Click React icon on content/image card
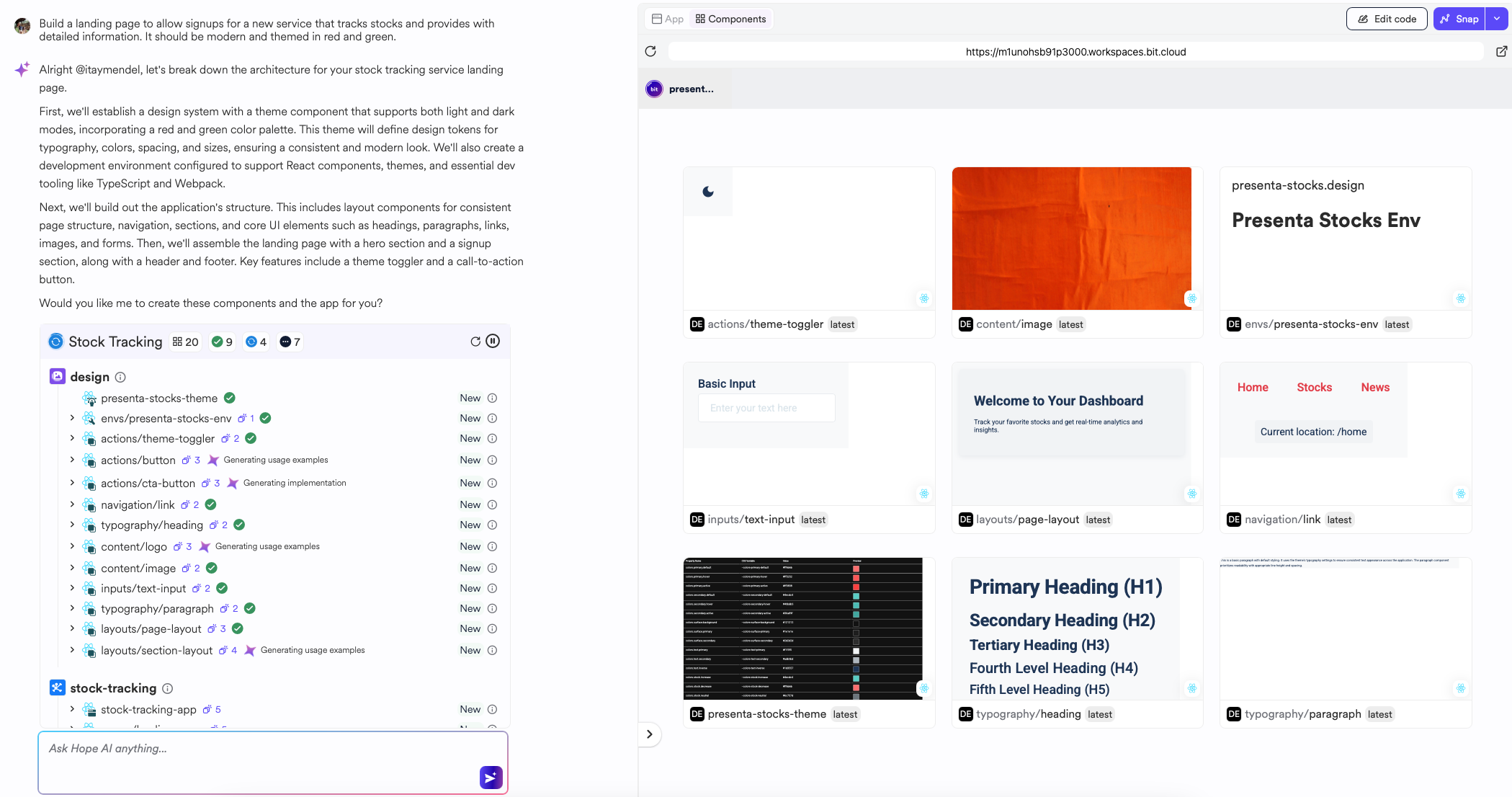Viewport: 1512px width, 797px height. click(1192, 298)
